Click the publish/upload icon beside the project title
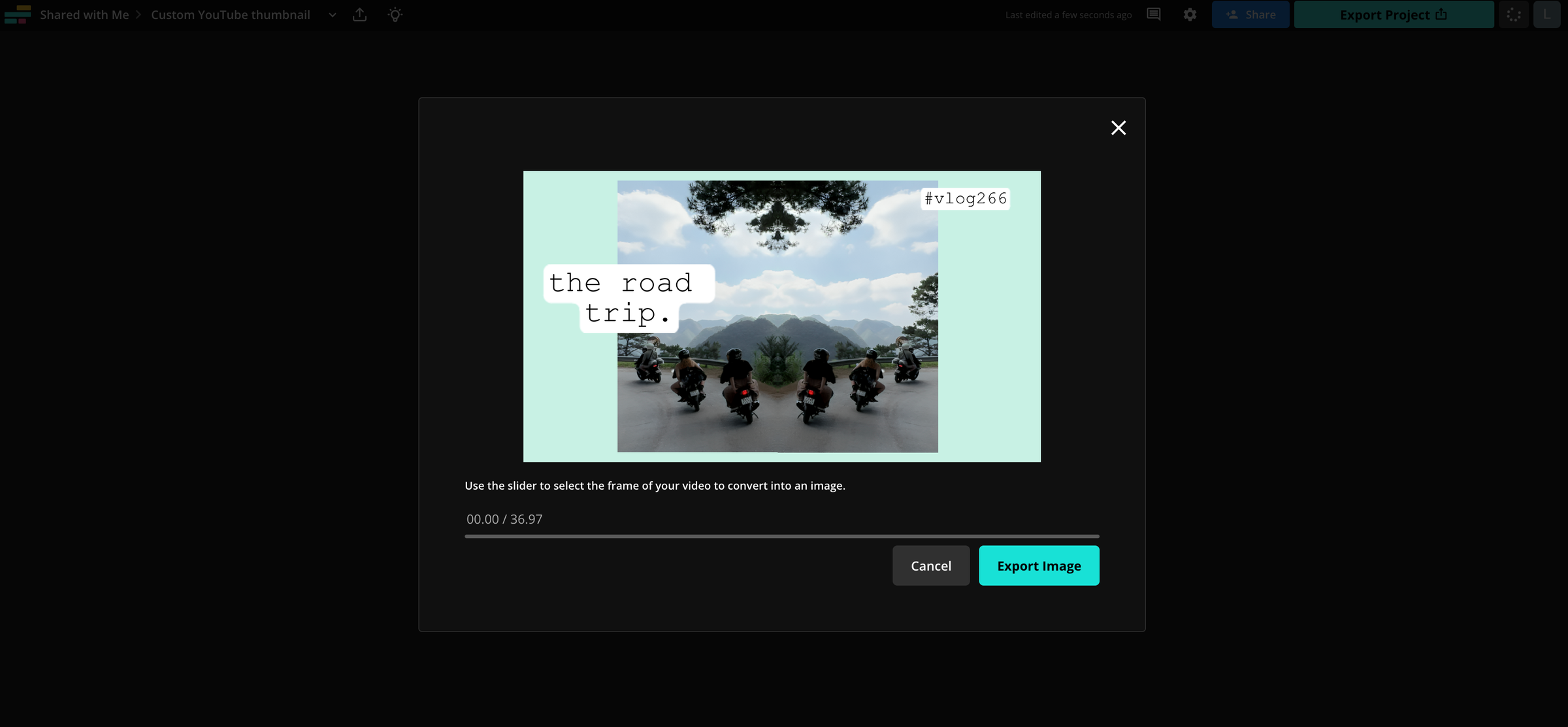 [x=359, y=14]
